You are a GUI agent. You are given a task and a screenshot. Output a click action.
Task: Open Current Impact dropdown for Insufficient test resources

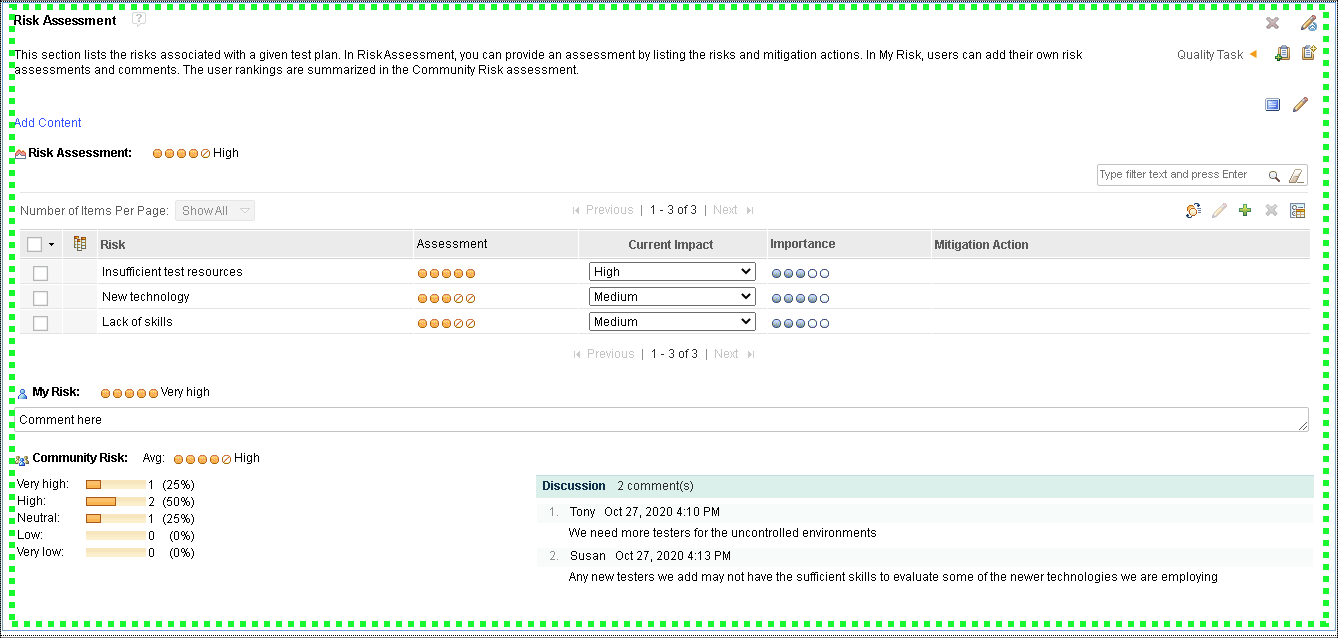tap(671, 272)
